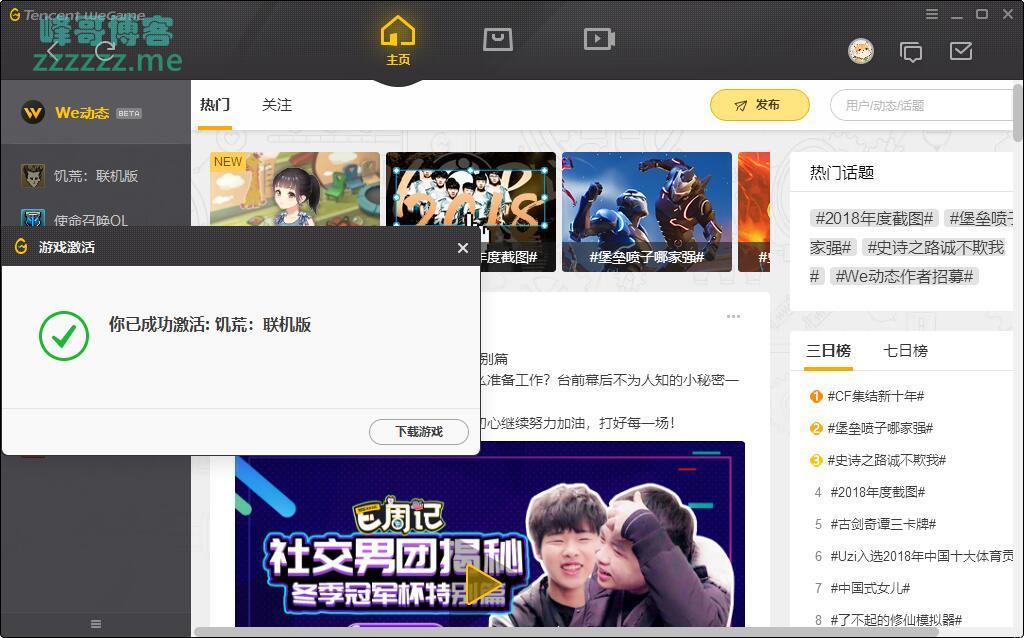
Task: Open ranking item #古剑奇谭三卡牌#
Action: [883, 524]
